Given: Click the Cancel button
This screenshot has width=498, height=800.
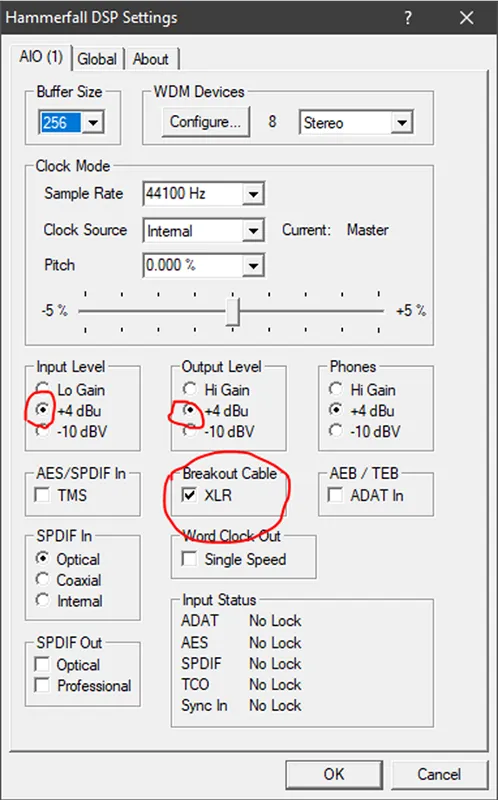Looking at the screenshot, I should 439,774.
